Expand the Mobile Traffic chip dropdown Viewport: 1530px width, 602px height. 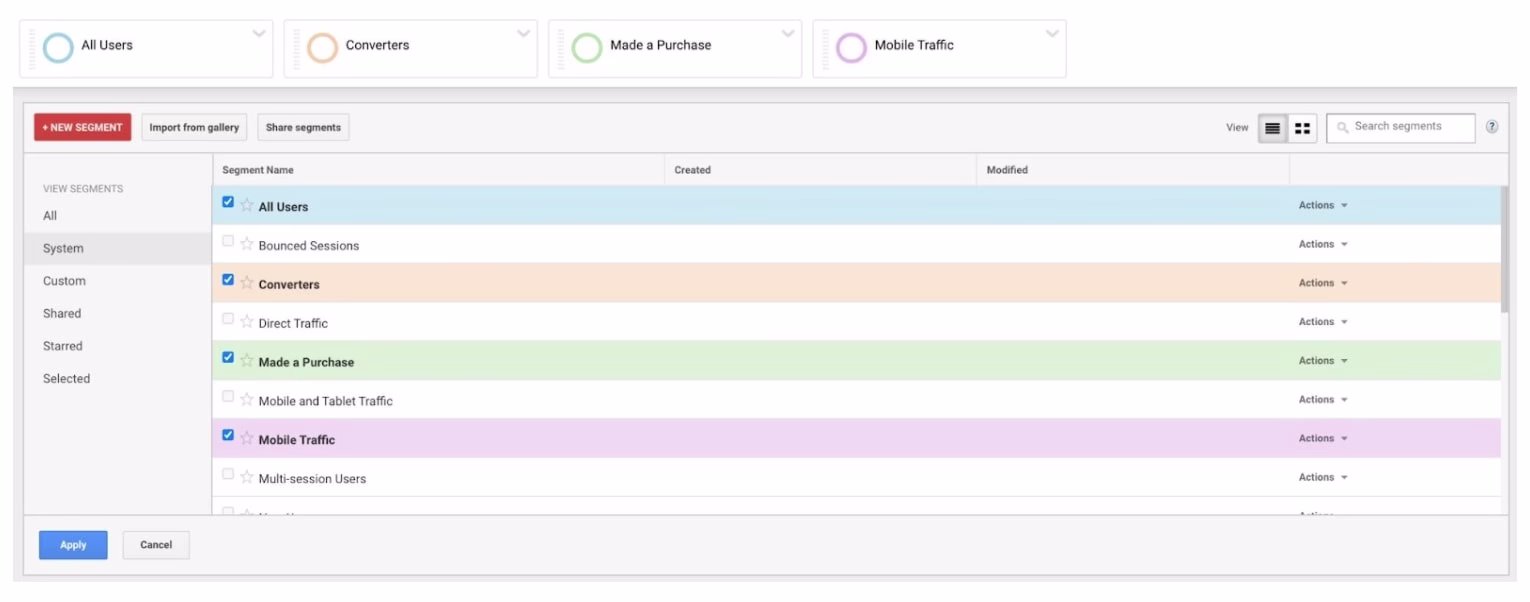coord(1050,35)
